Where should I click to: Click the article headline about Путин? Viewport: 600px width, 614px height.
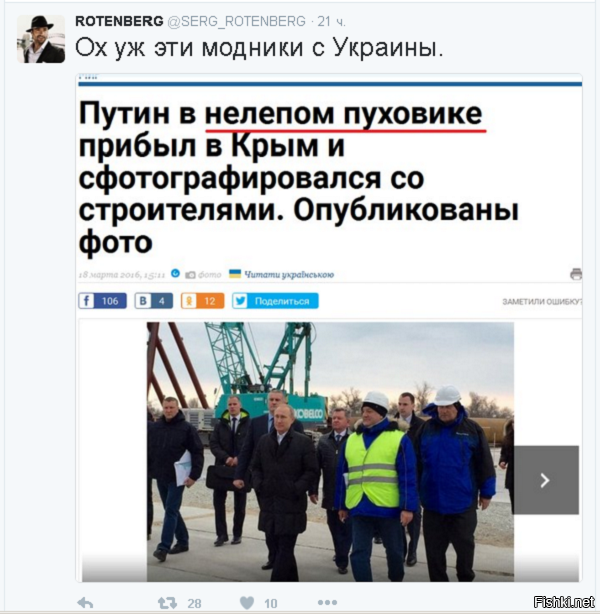[x=299, y=177]
